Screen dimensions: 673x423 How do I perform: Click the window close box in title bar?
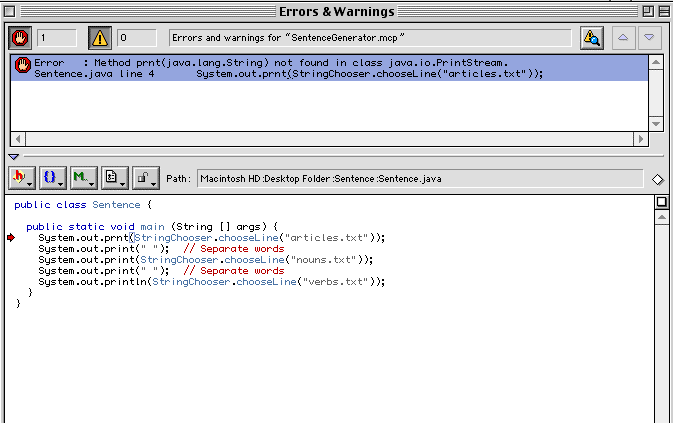click(9, 12)
